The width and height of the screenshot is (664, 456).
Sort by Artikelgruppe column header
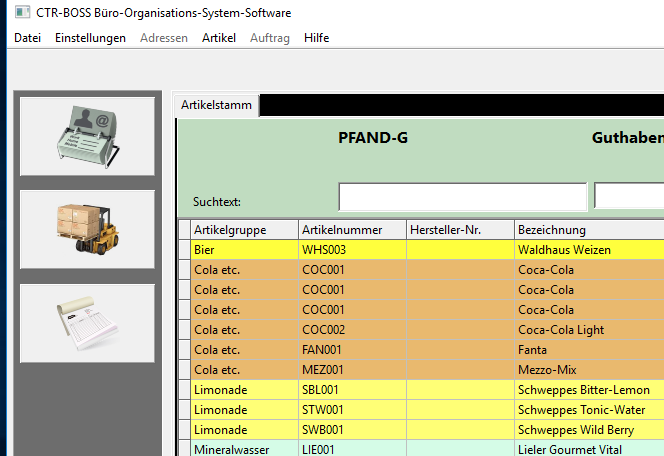tap(244, 230)
